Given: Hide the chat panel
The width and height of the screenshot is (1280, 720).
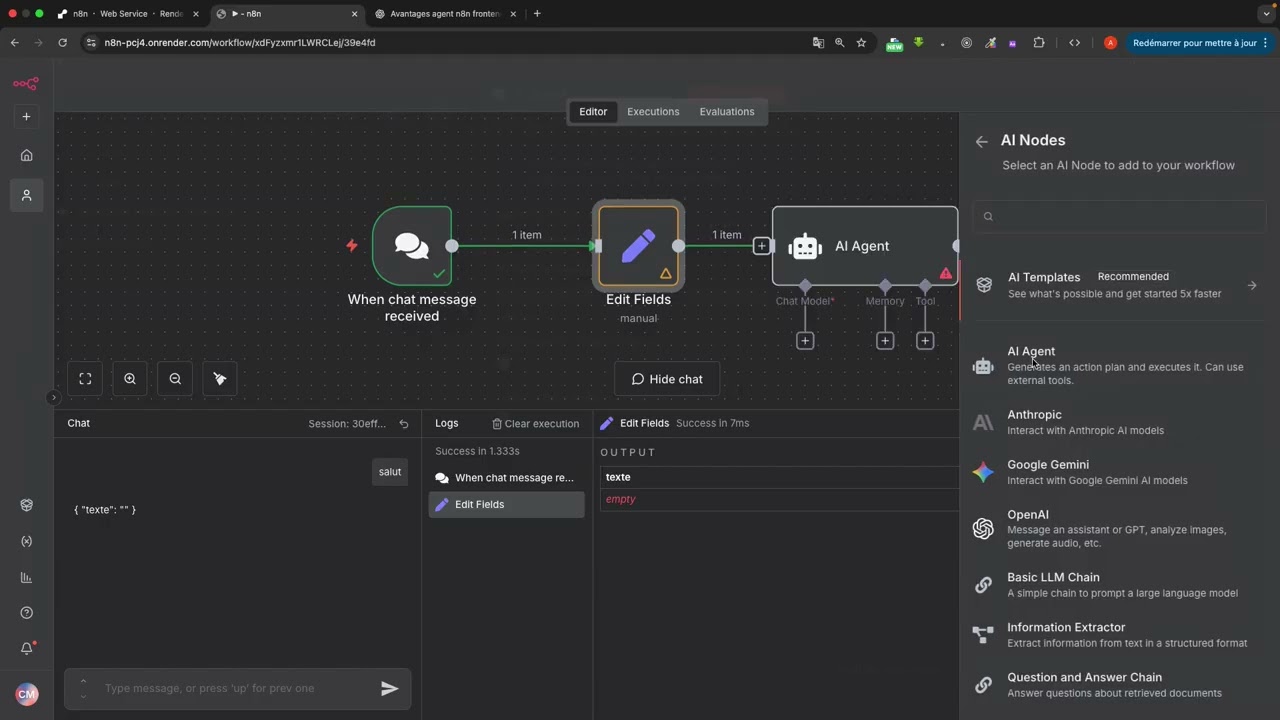Looking at the screenshot, I should (x=666, y=379).
